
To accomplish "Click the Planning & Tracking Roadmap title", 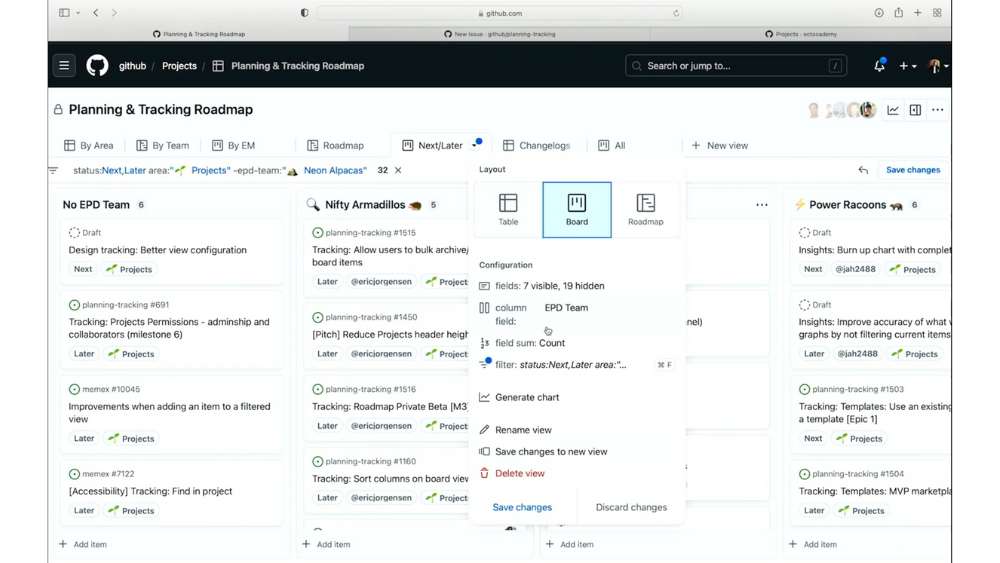I will click(x=161, y=110).
